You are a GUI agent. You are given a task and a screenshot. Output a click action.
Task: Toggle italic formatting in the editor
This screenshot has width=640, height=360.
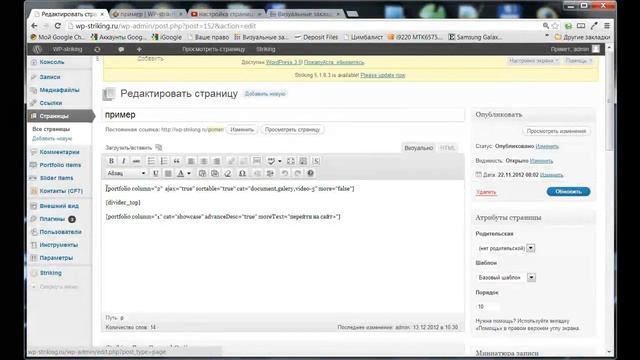124,161
